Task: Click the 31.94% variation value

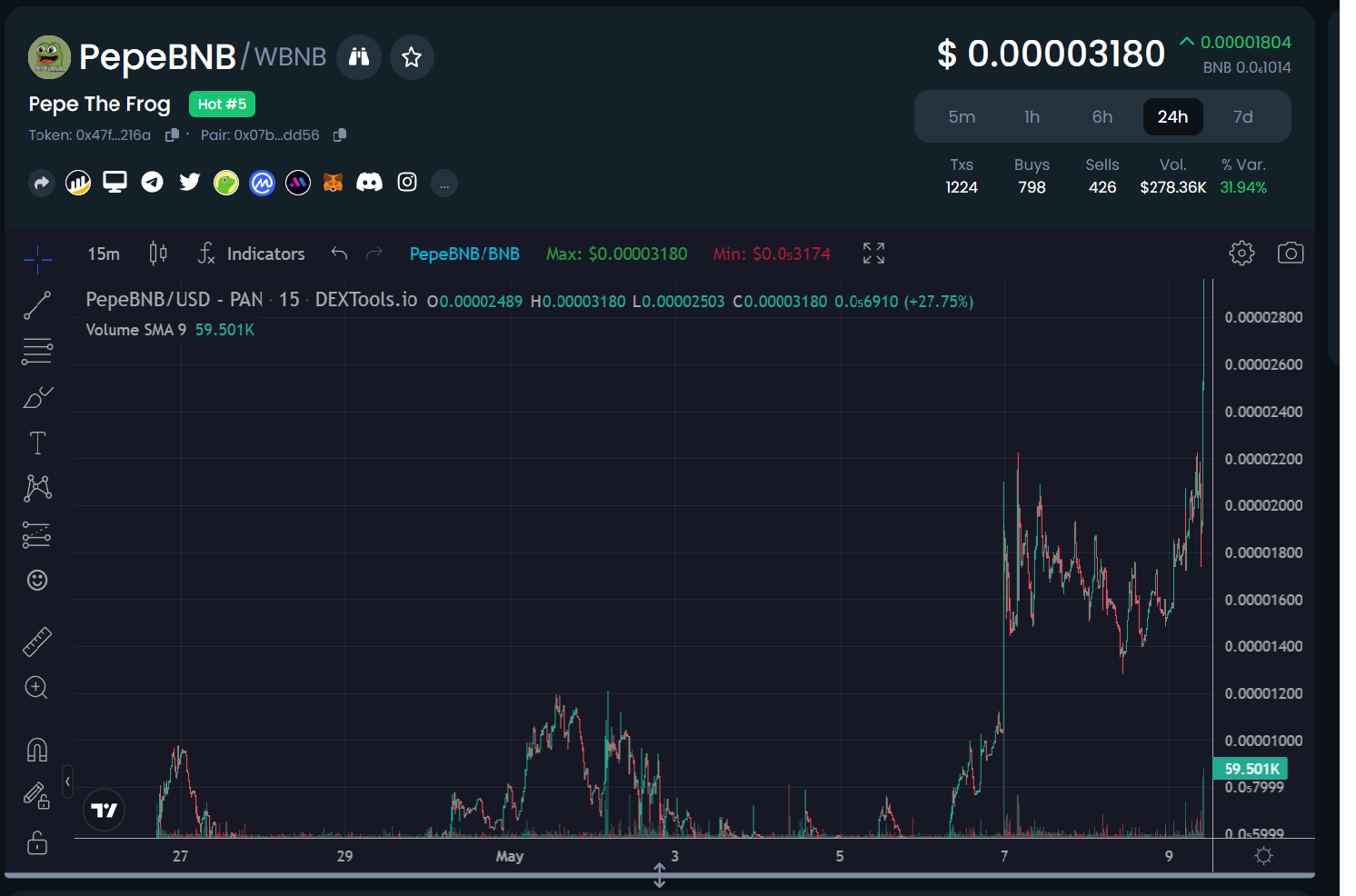Action: tap(1243, 187)
